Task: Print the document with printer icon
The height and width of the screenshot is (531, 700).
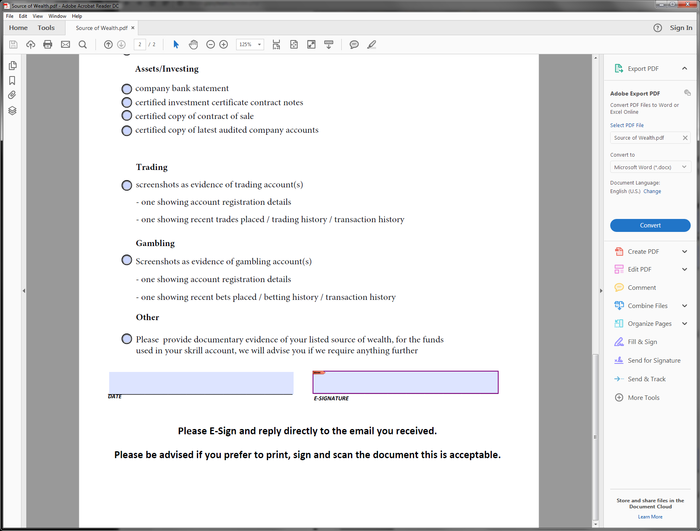Action: (48, 45)
